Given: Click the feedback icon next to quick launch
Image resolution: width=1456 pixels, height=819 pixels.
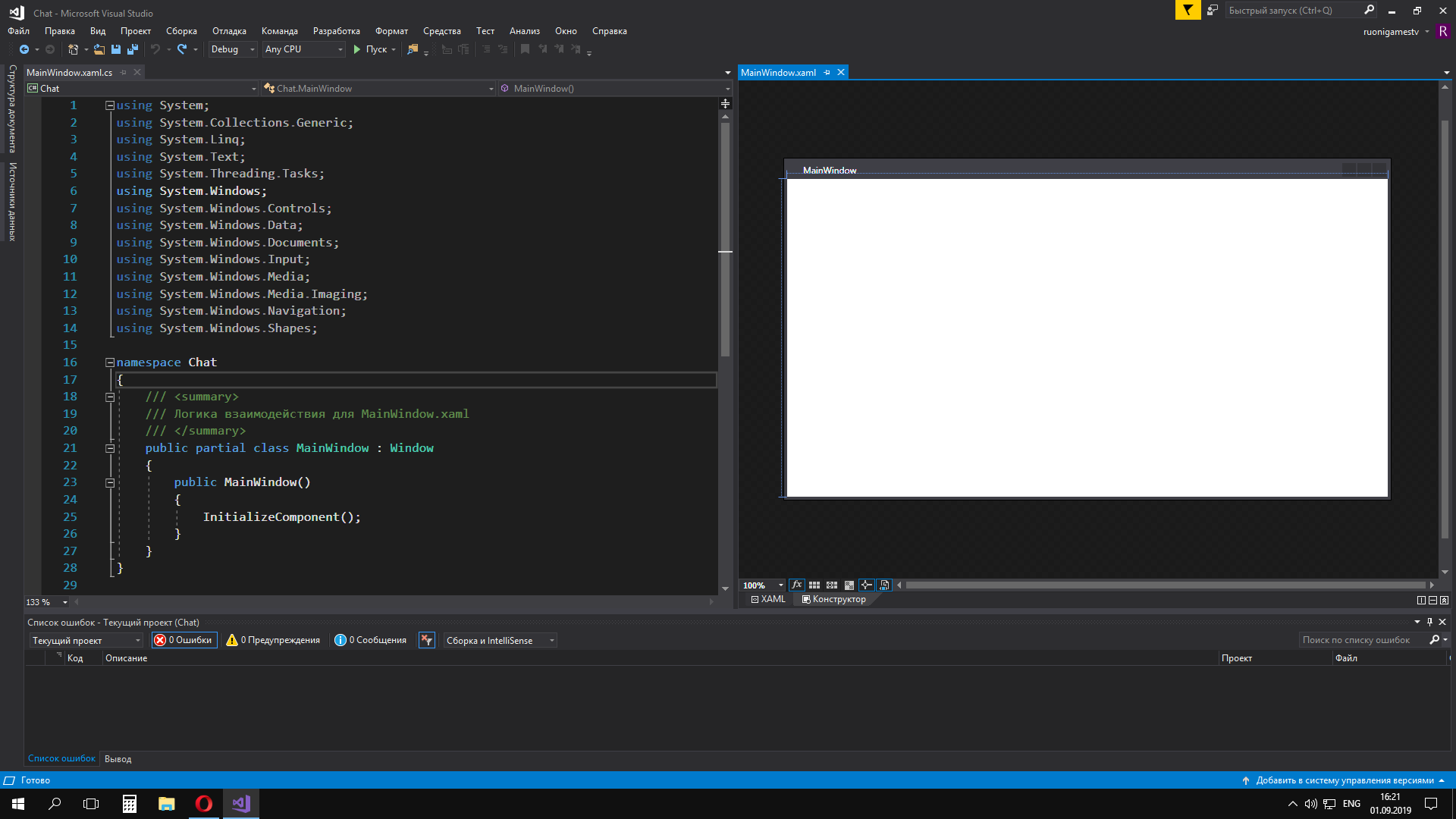Looking at the screenshot, I should [1213, 10].
